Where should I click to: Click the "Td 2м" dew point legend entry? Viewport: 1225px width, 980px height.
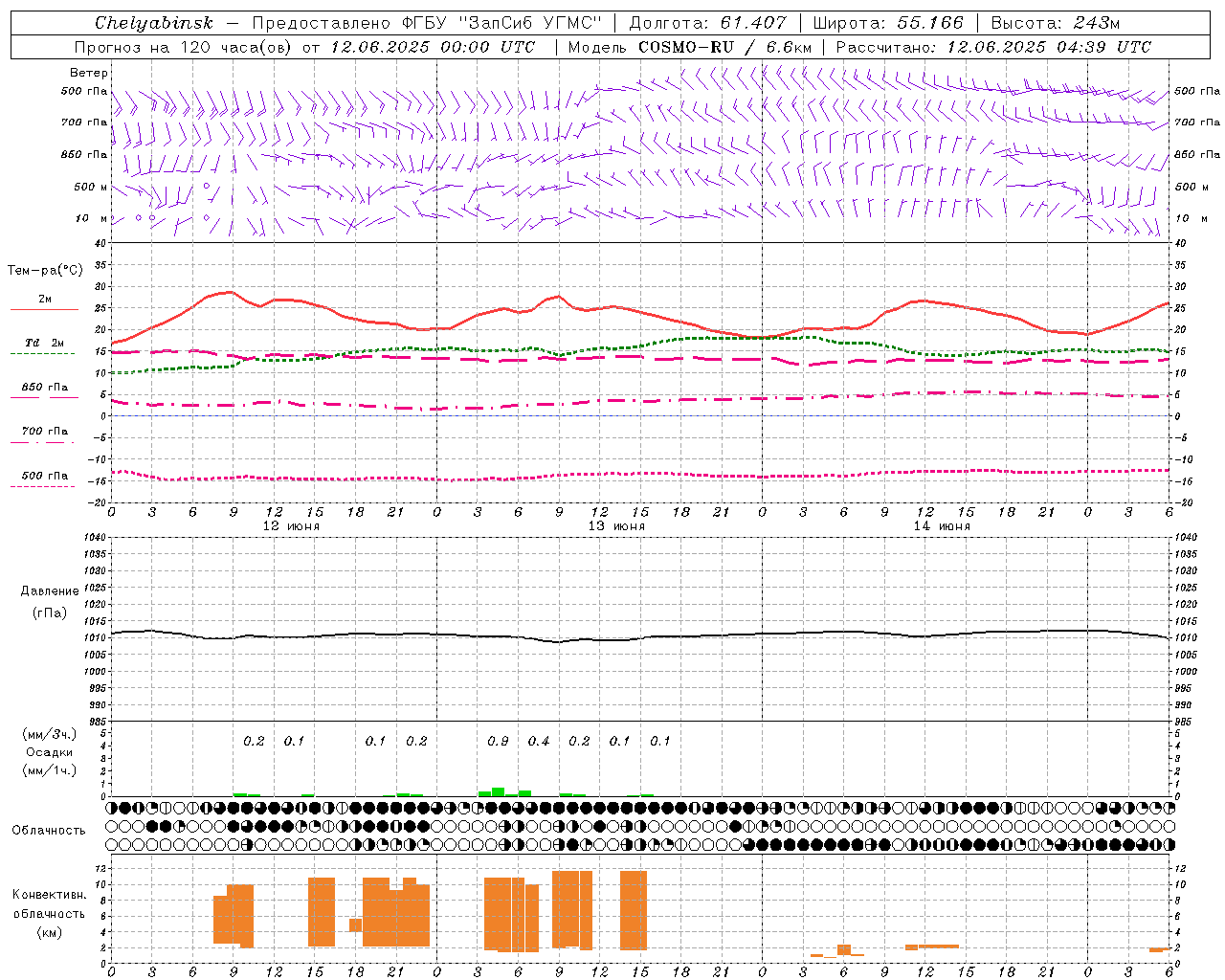(x=44, y=343)
